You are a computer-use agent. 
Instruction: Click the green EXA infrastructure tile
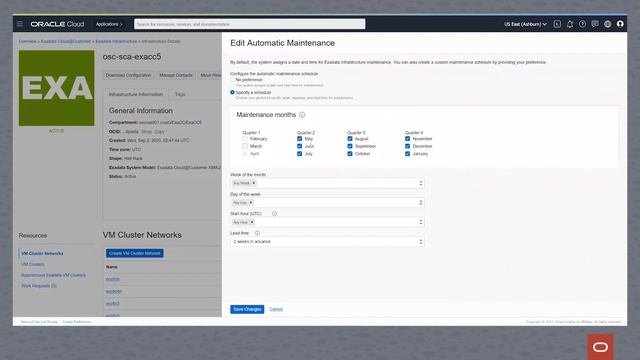[x=56, y=88]
